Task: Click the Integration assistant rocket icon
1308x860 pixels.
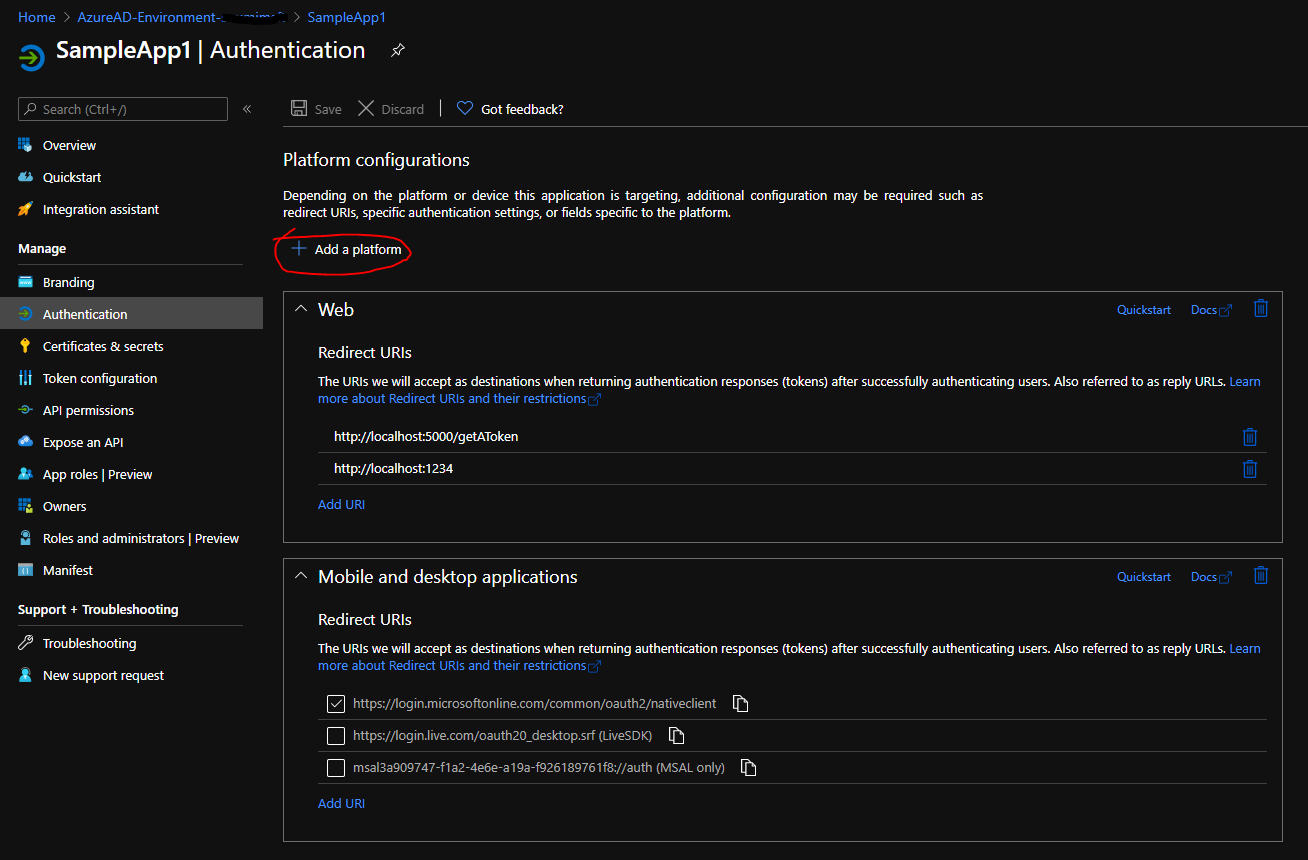Action: [x=25, y=209]
